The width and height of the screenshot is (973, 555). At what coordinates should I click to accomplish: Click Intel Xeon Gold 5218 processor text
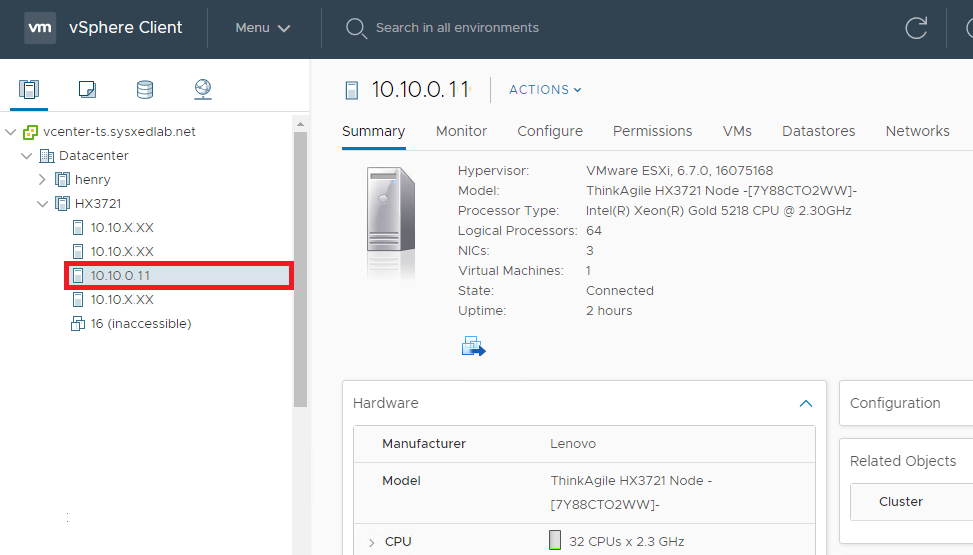(x=718, y=210)
